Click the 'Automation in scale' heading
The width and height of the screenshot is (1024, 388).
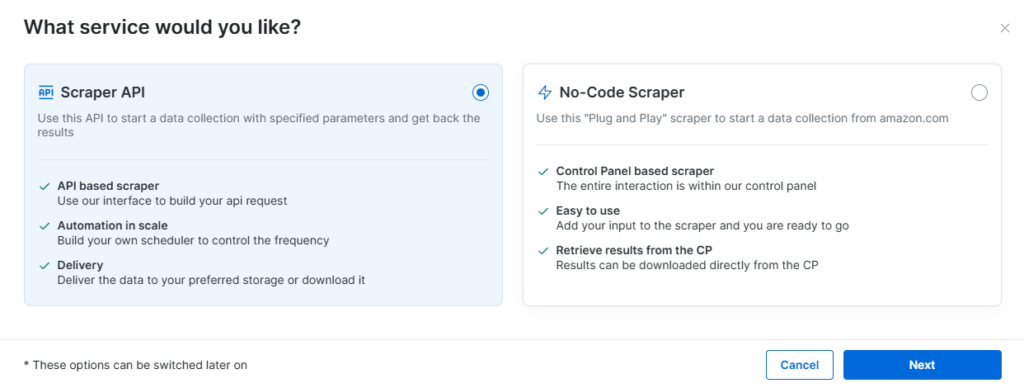pyautogui.click(x=112, y=225)
